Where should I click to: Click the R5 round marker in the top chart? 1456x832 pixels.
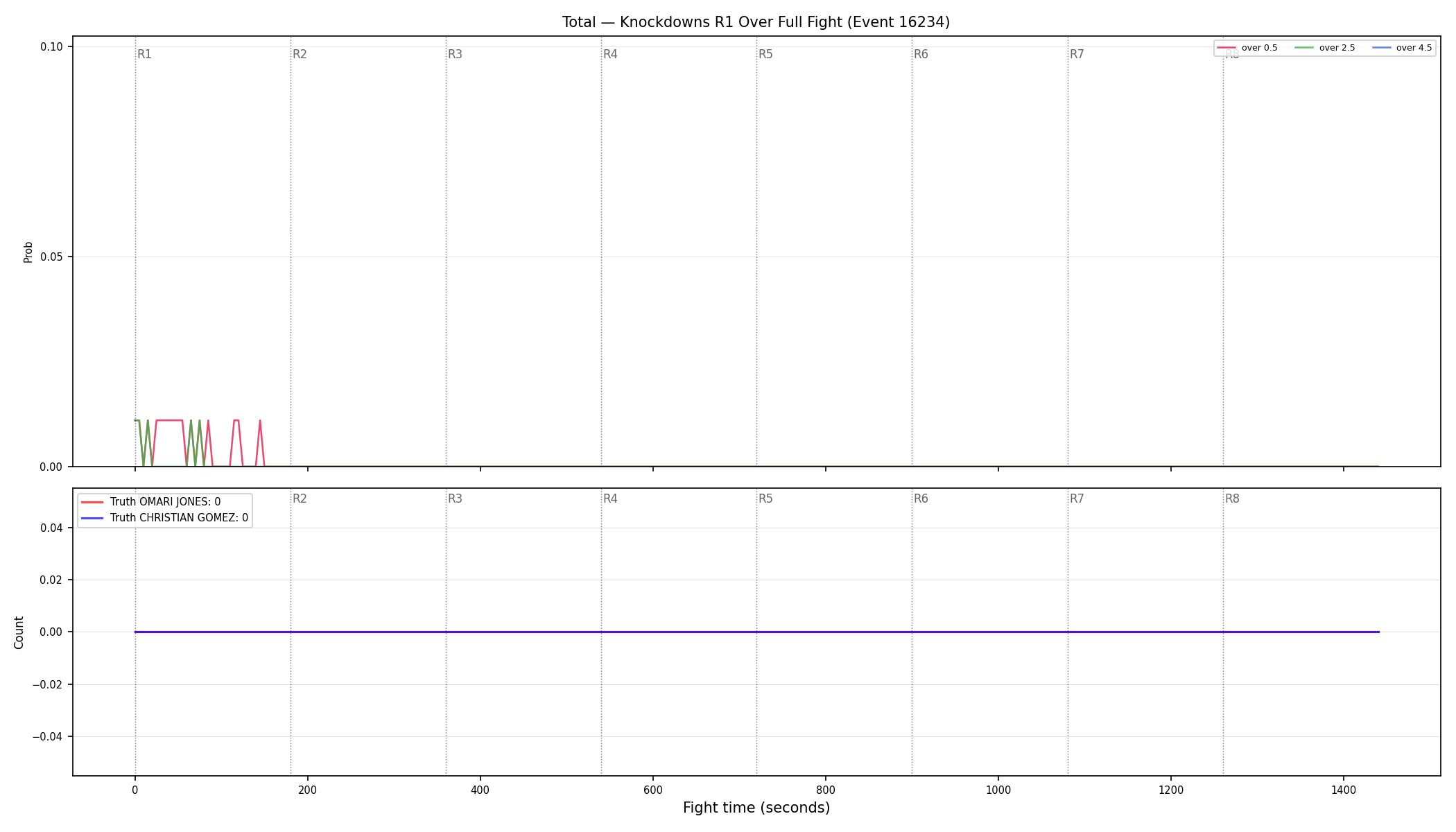point(765,55)
